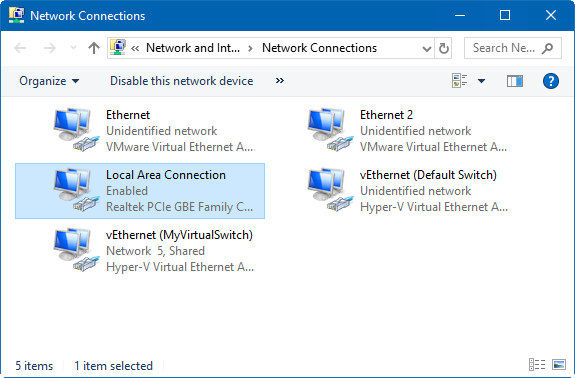Click the Change your view icon
This screenshot has width=575, height=378.
click(460, 81)
